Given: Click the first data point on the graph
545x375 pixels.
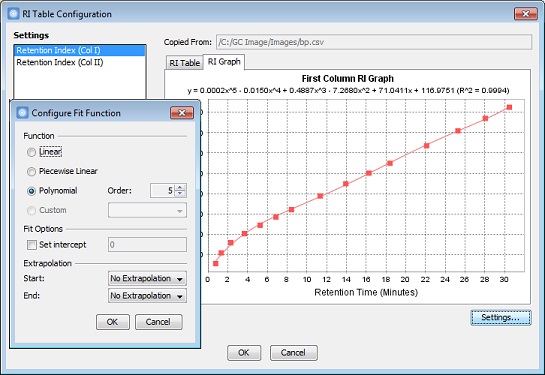Looking at the screenshot, I should point(215,263).
